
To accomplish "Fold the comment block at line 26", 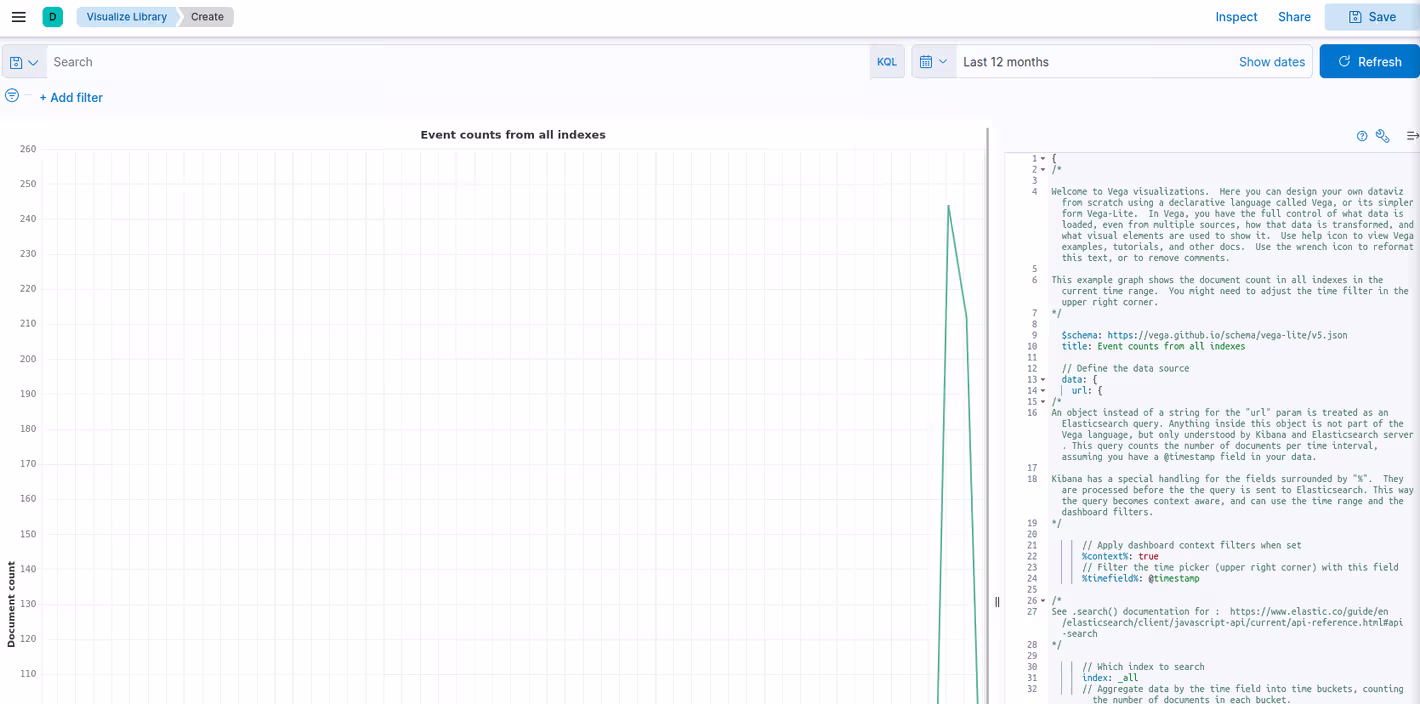I will (x=1043, y=601).
